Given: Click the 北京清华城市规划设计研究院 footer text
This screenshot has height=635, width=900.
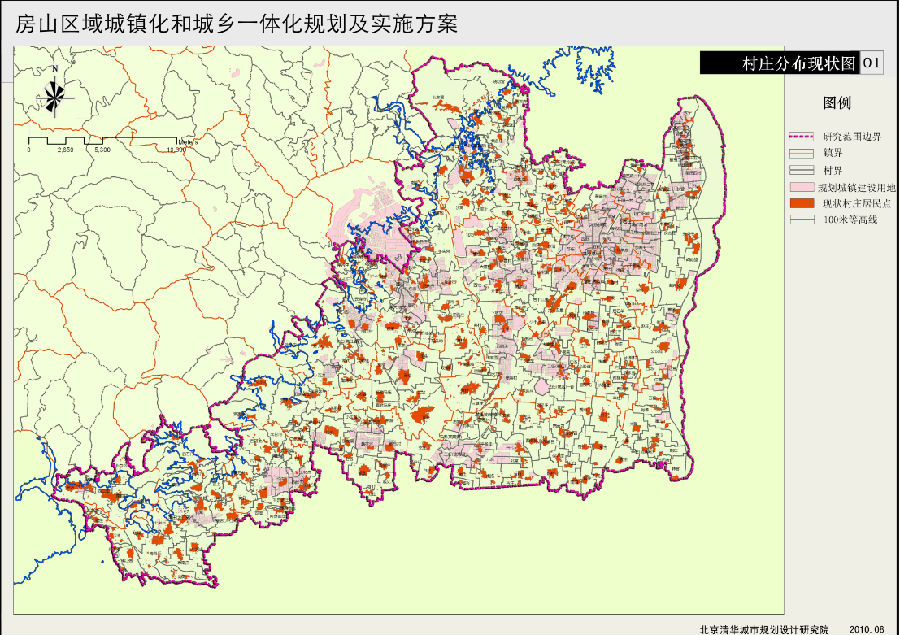Looking at the screenshot, I should click(x=763, y=629).
